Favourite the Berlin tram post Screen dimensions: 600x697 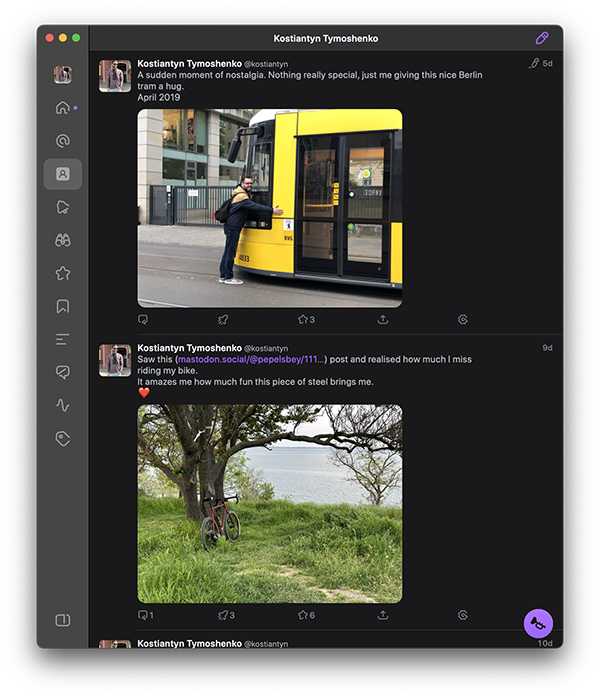[306, 320]
